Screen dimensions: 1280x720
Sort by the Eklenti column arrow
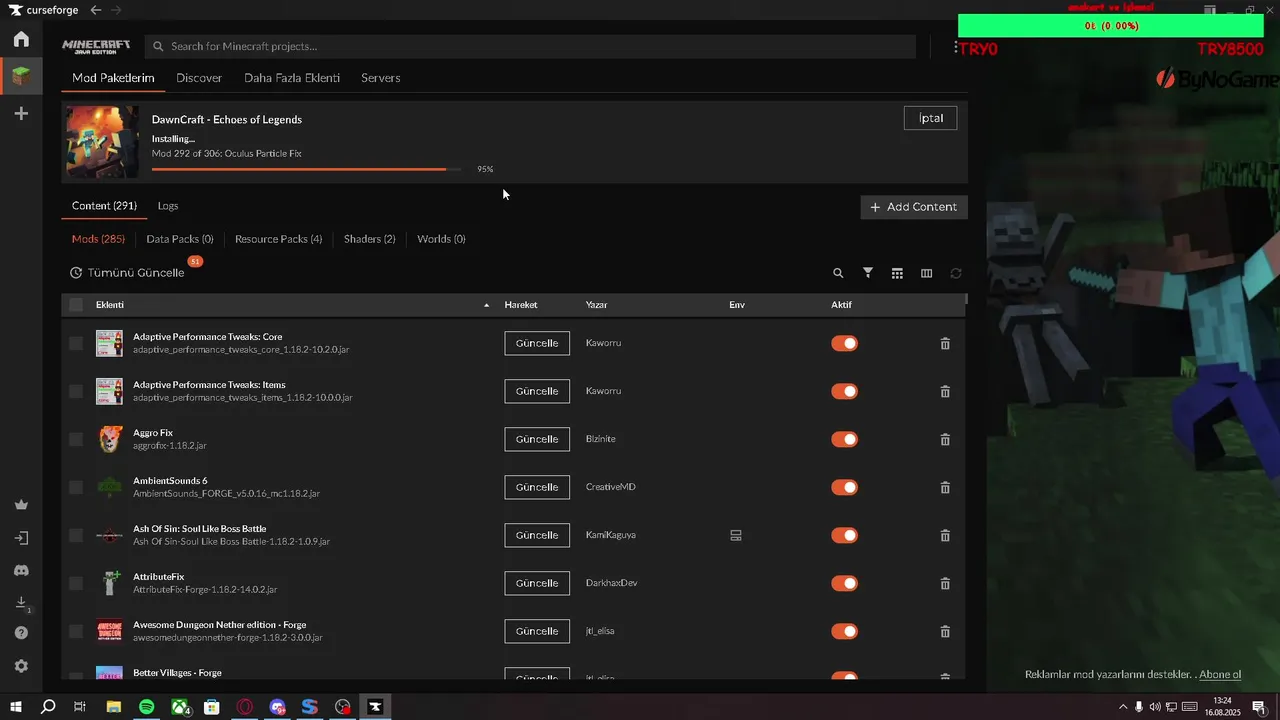tap(487, 305)
